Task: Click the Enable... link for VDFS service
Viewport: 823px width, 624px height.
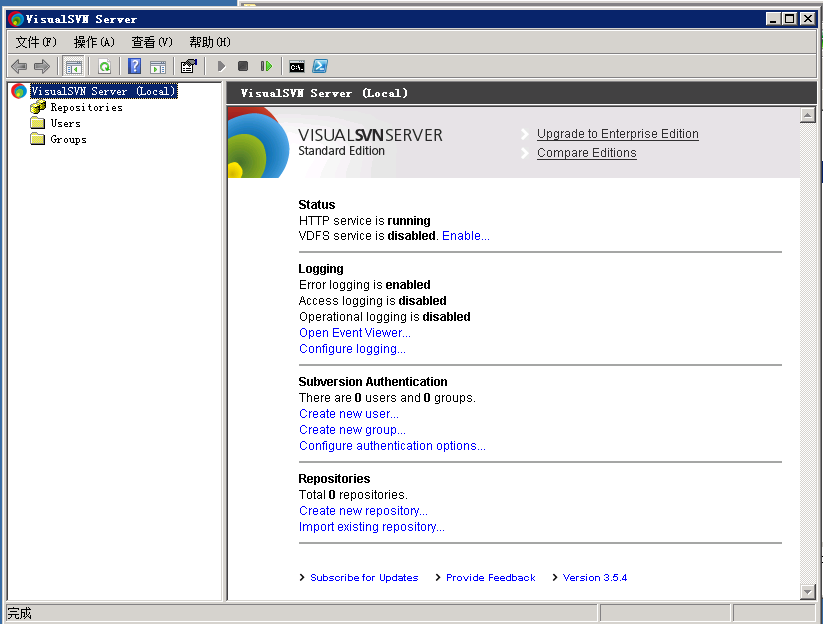Action: [x=466, y=236]
